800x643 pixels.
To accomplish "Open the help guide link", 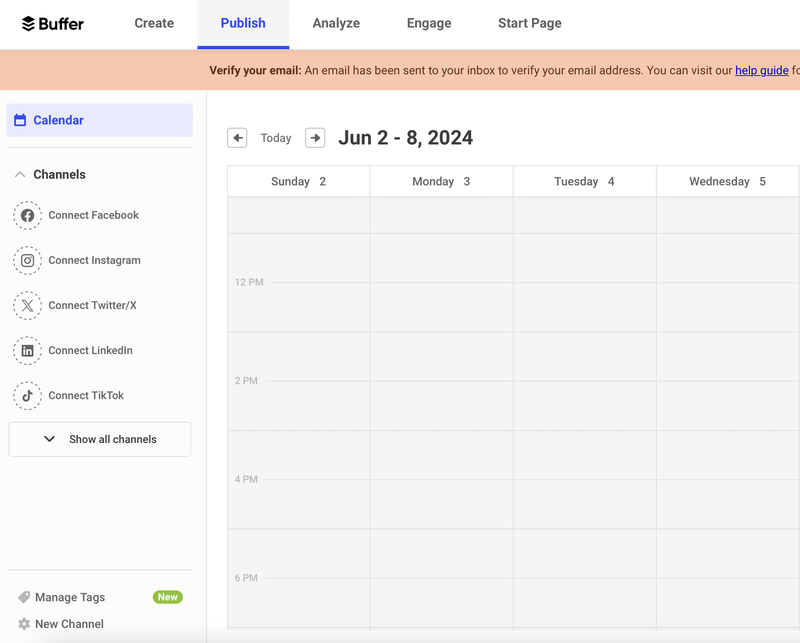I will click(x=761, y=70).
